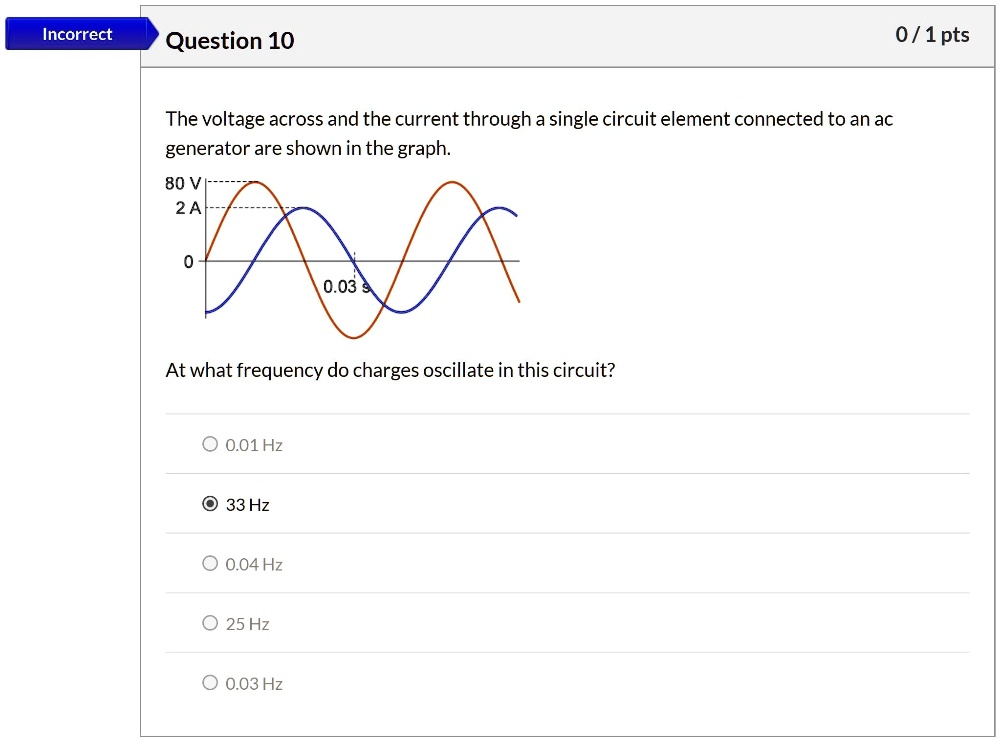
Task: Click the 25 Hz answer label text
Action: click(247, 623)
